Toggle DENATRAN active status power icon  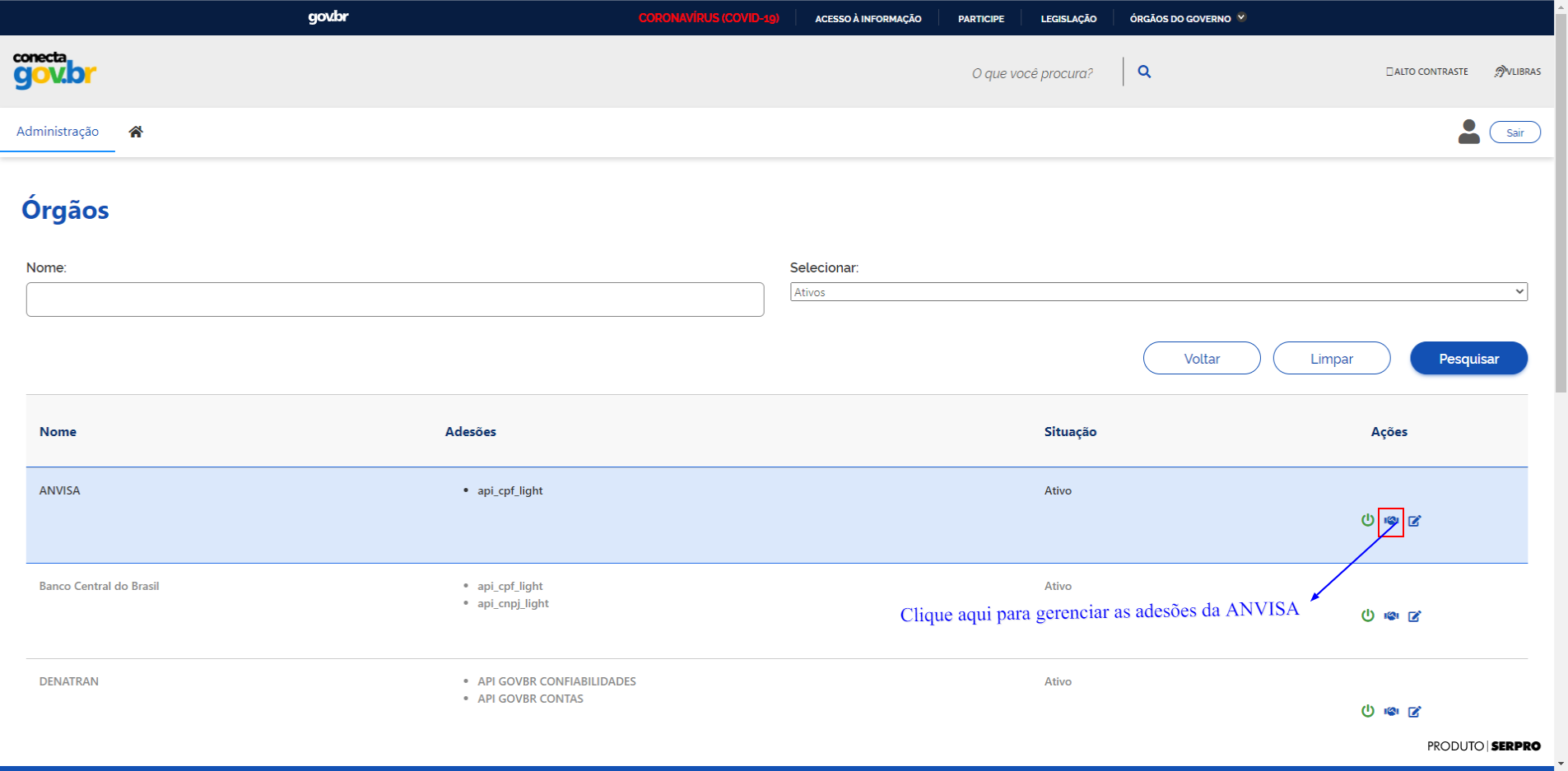click(x=1367, y=711)
